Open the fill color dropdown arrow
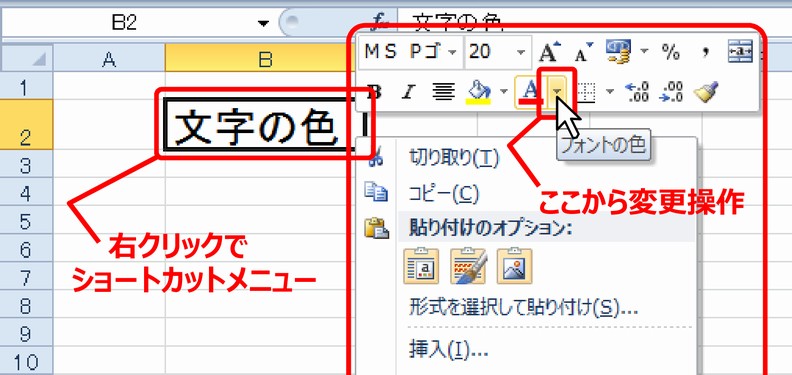Viewport: 792px width, 375px height. click(503, 92)
